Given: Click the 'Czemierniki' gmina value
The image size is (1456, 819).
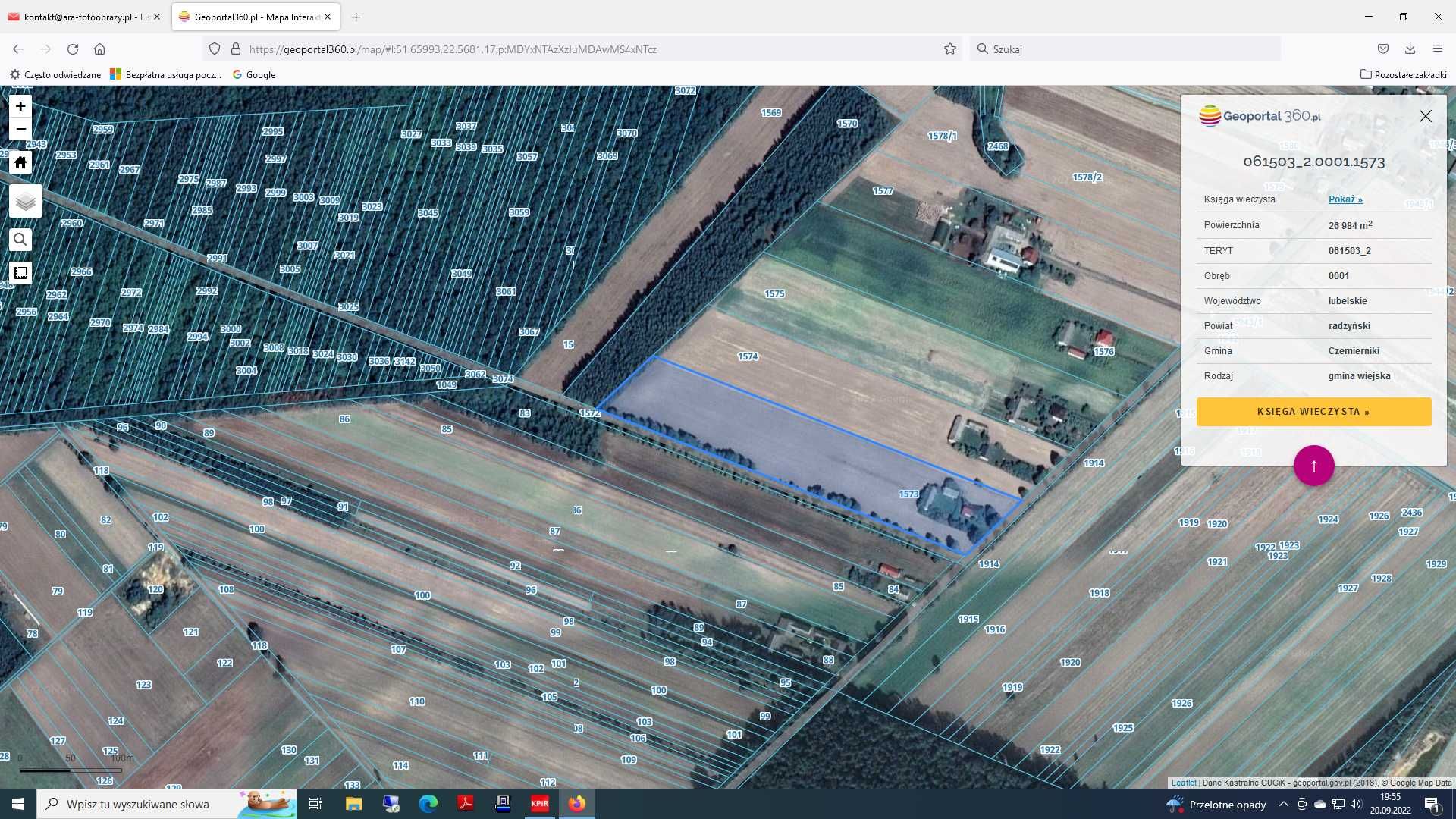Looking at the screenshot, I should coord(1354,351).
